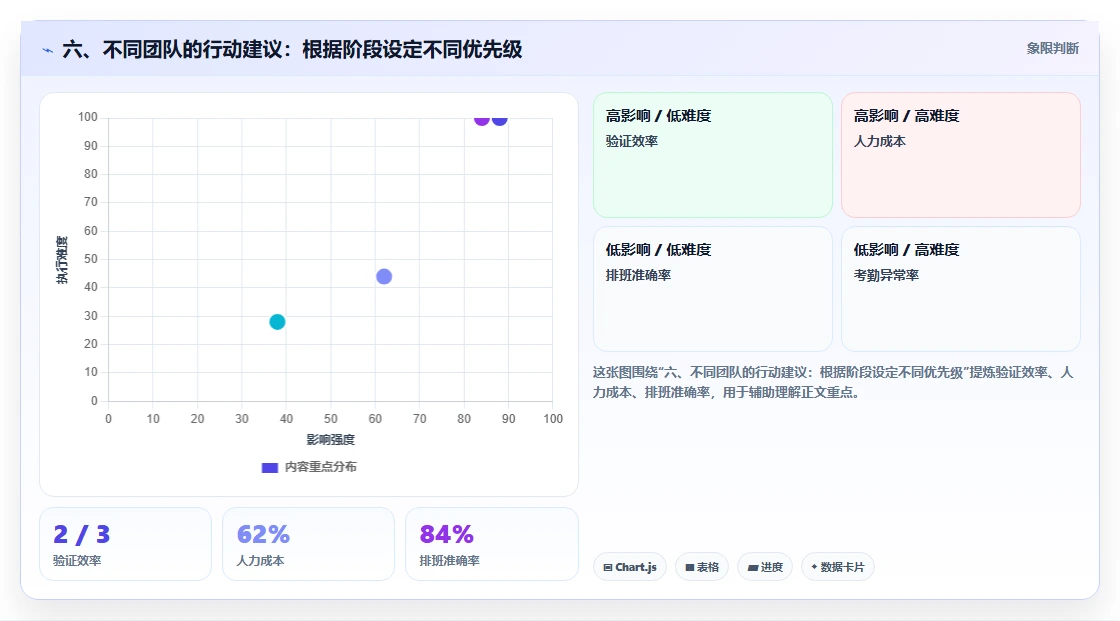
Task: Click the x-axis tick label 100
Action: point(553,419)
